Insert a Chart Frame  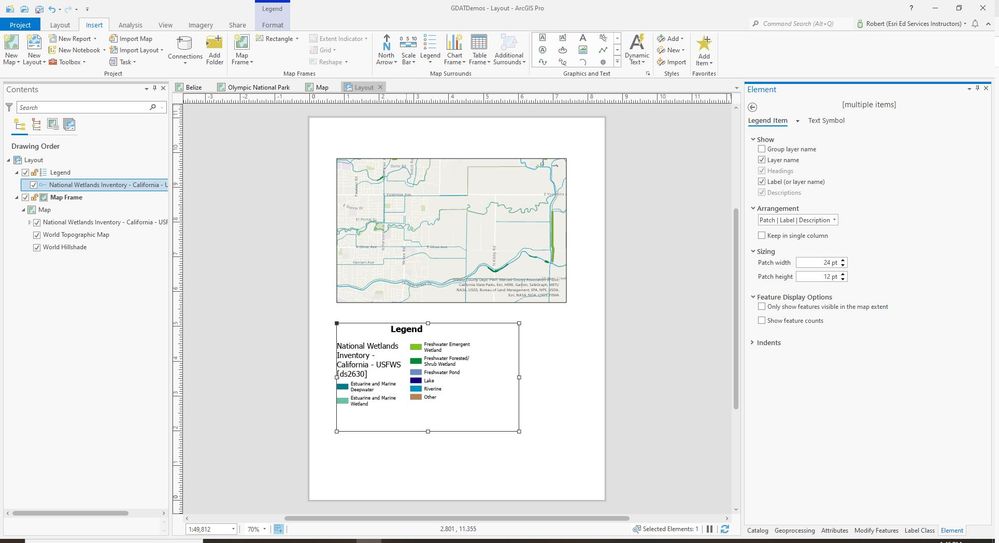pos(454,50)
